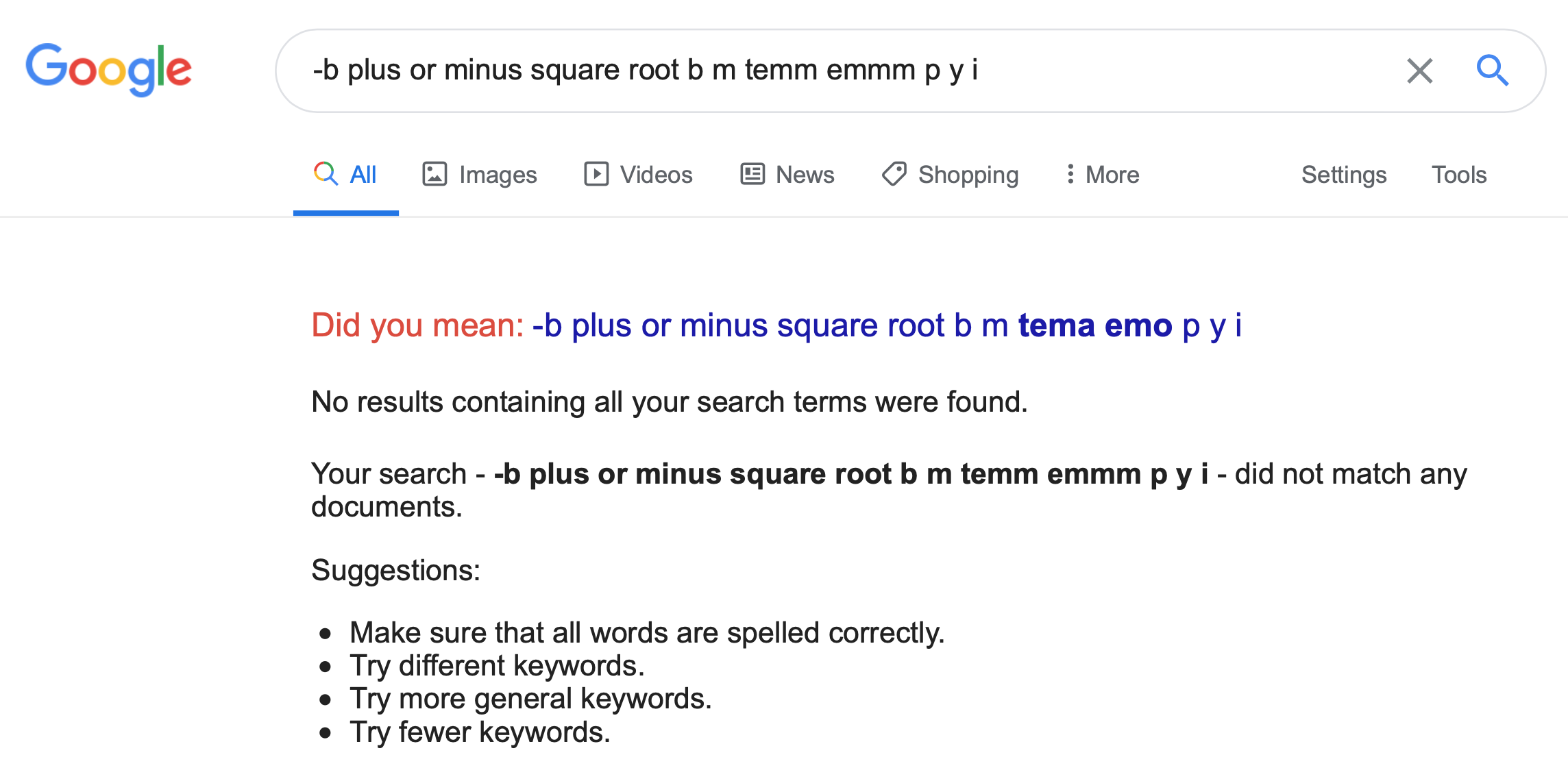Click the picture icon of Images tab
The height and width of the screenshot is (781, 1568).
tap(434, 174)
